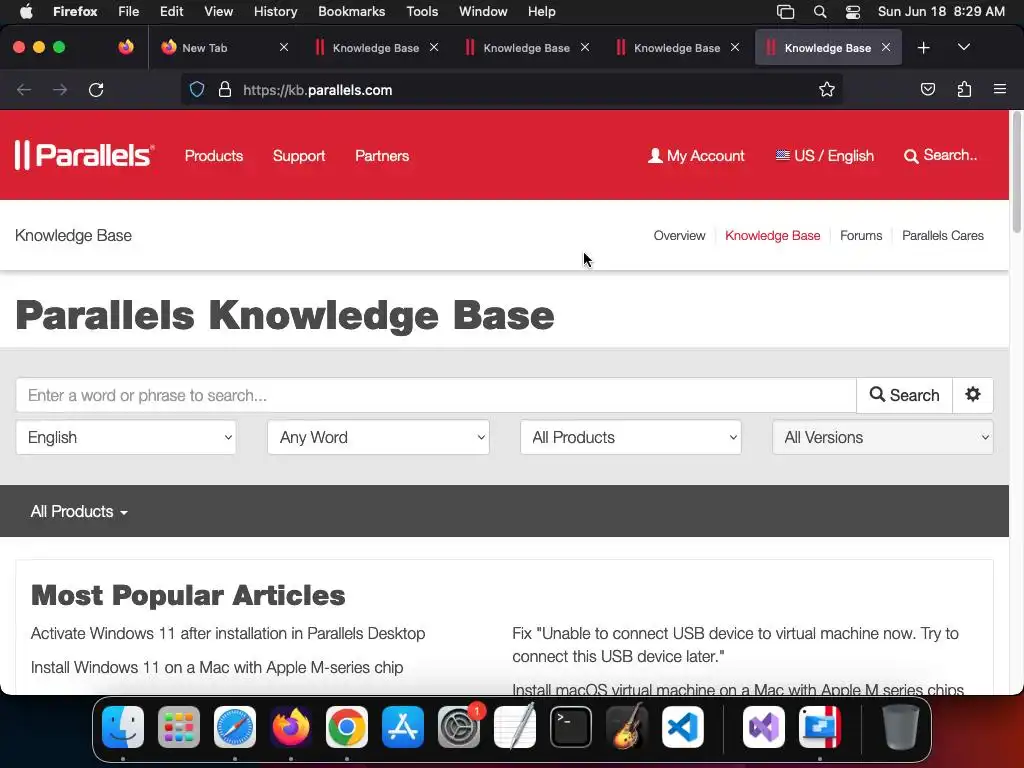Image resolution: width=1024 pixels, height=768 pixels.
Task: Open the Overview link
Action: [679, 236]
